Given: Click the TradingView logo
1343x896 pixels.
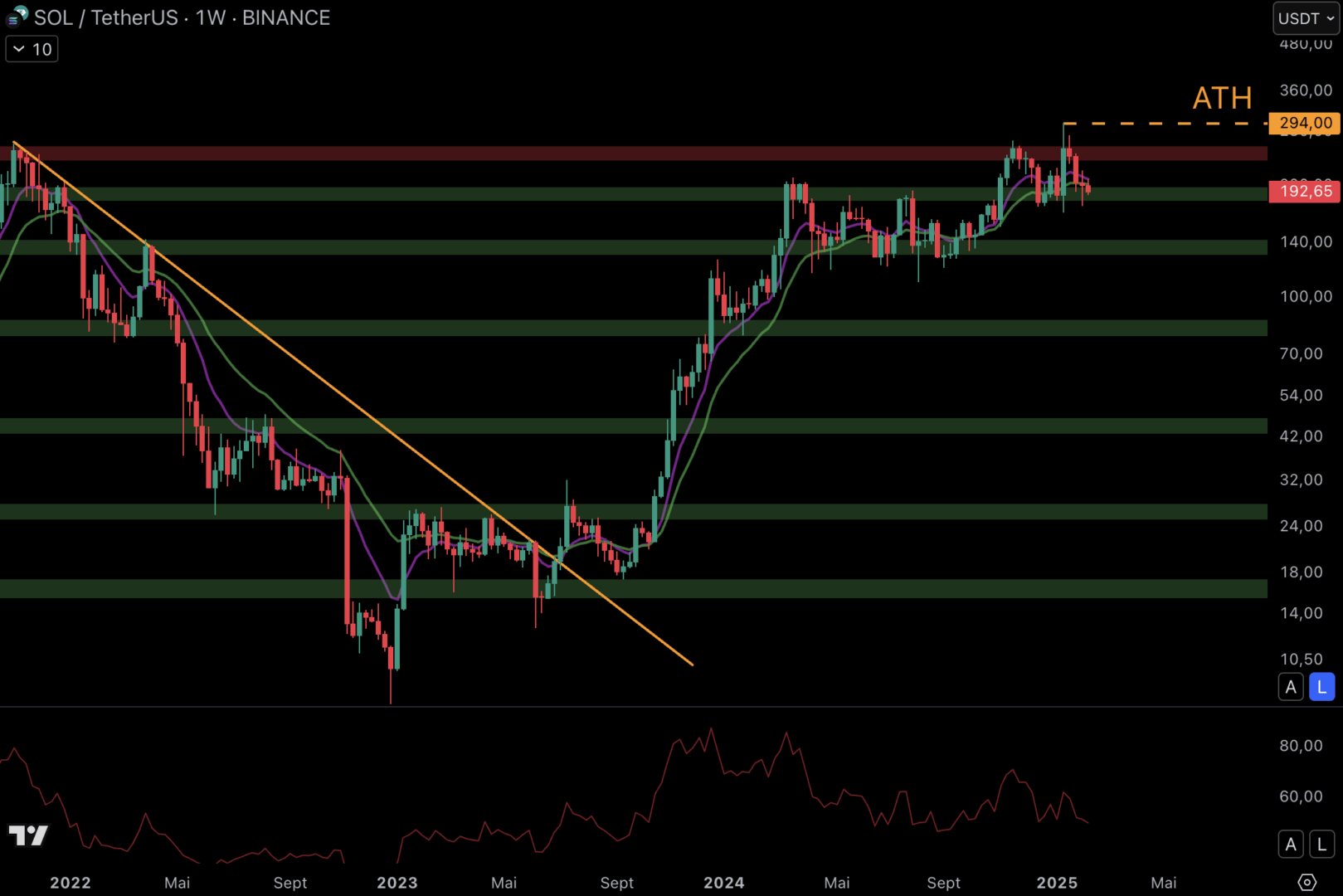Looking at the screenshot, I should [x=29, y=835].
